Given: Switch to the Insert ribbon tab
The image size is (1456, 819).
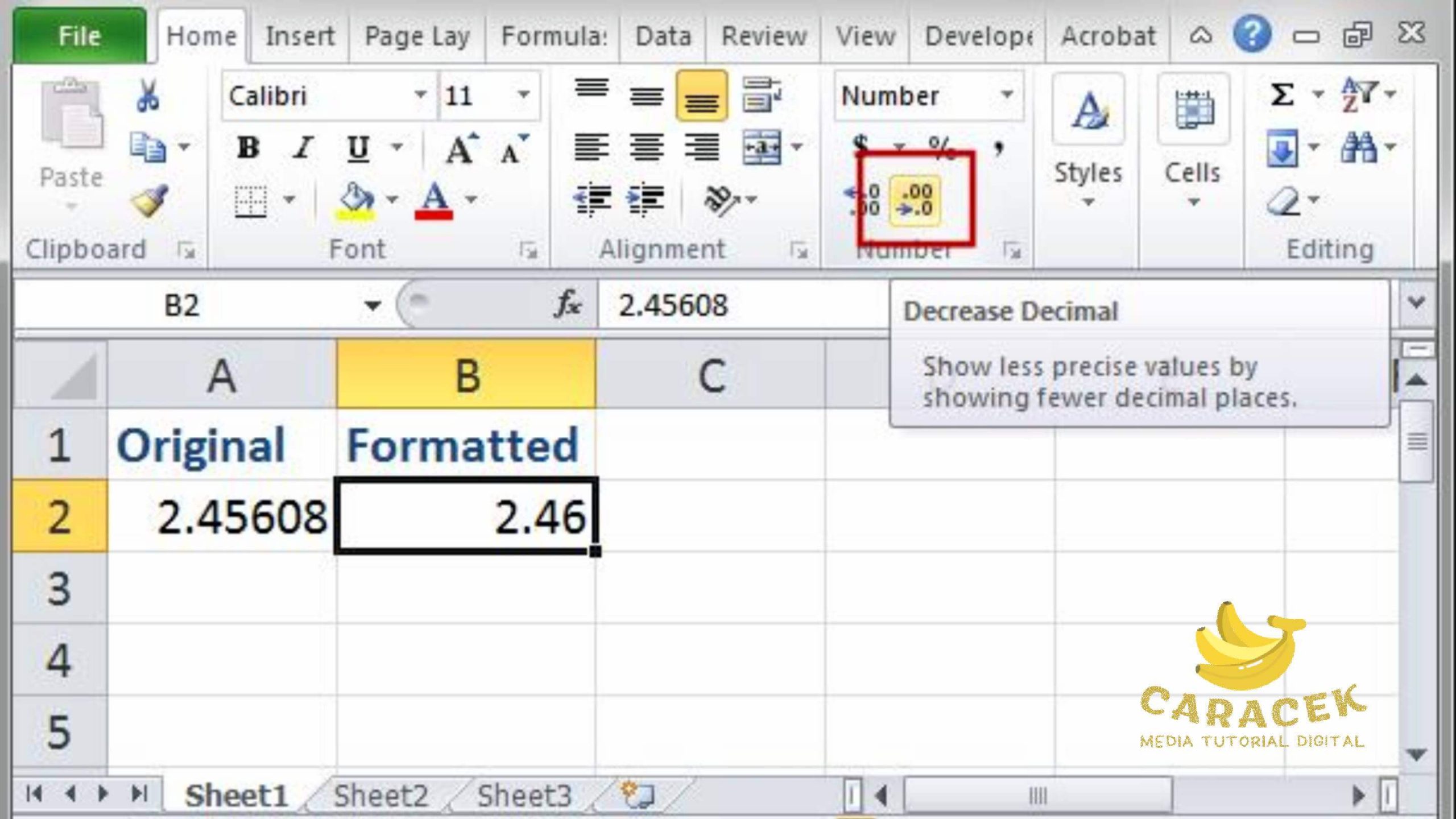Looking at the screenshot, I should click(x=299, y=36).
